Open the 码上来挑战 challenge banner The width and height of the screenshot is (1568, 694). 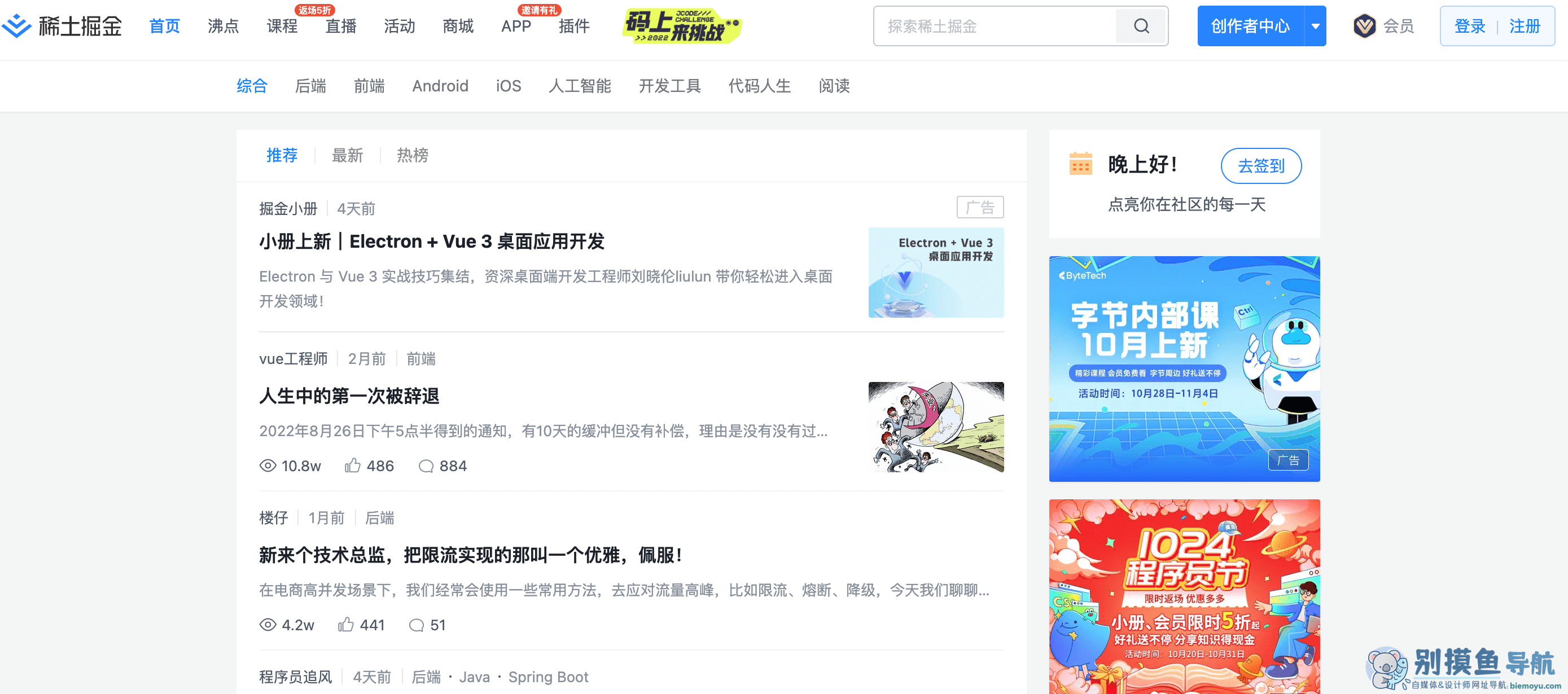(x=682, y=25)
